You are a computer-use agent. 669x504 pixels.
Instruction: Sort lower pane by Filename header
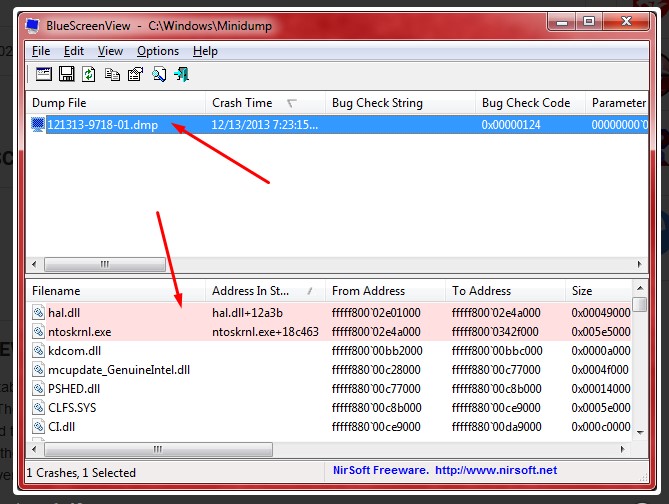tap(116, 291)
